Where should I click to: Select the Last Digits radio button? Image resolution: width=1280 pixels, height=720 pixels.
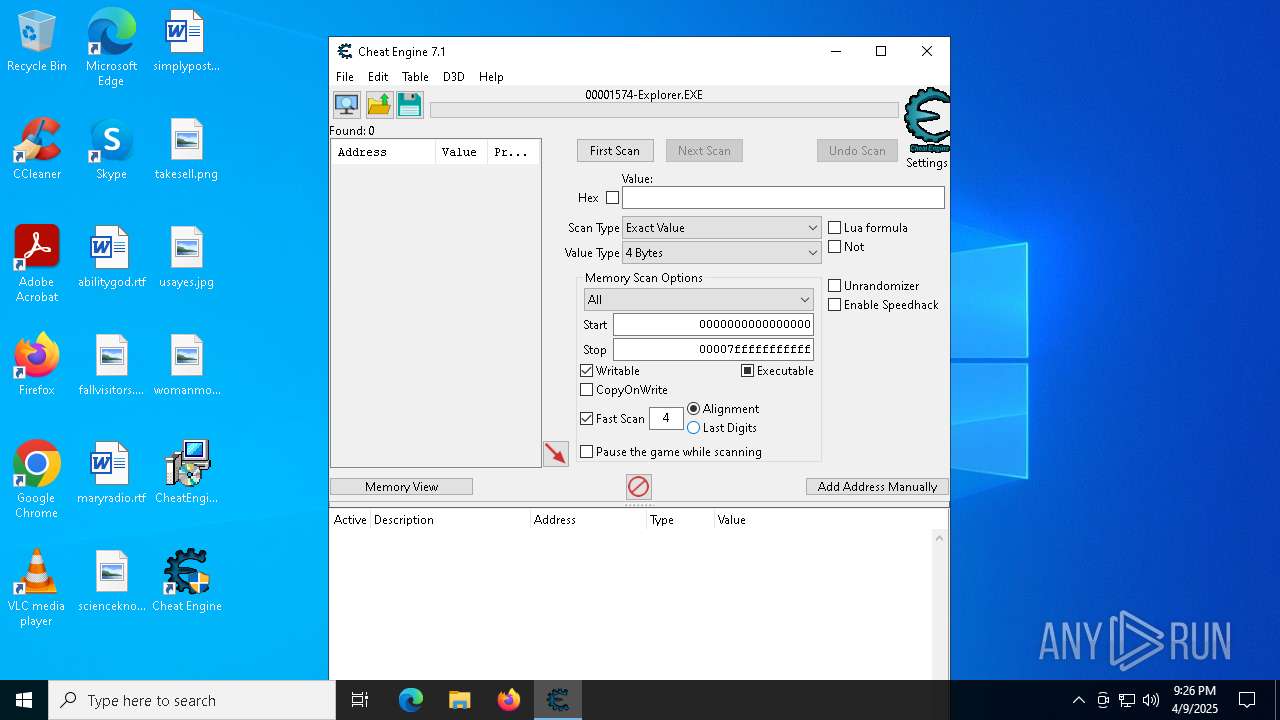click(693, 428)
